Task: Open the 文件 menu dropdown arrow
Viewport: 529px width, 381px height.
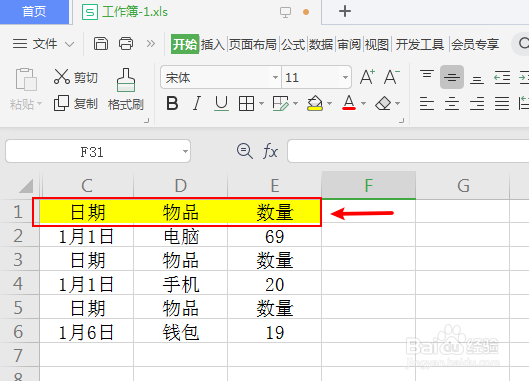Action: pos(69,44)
